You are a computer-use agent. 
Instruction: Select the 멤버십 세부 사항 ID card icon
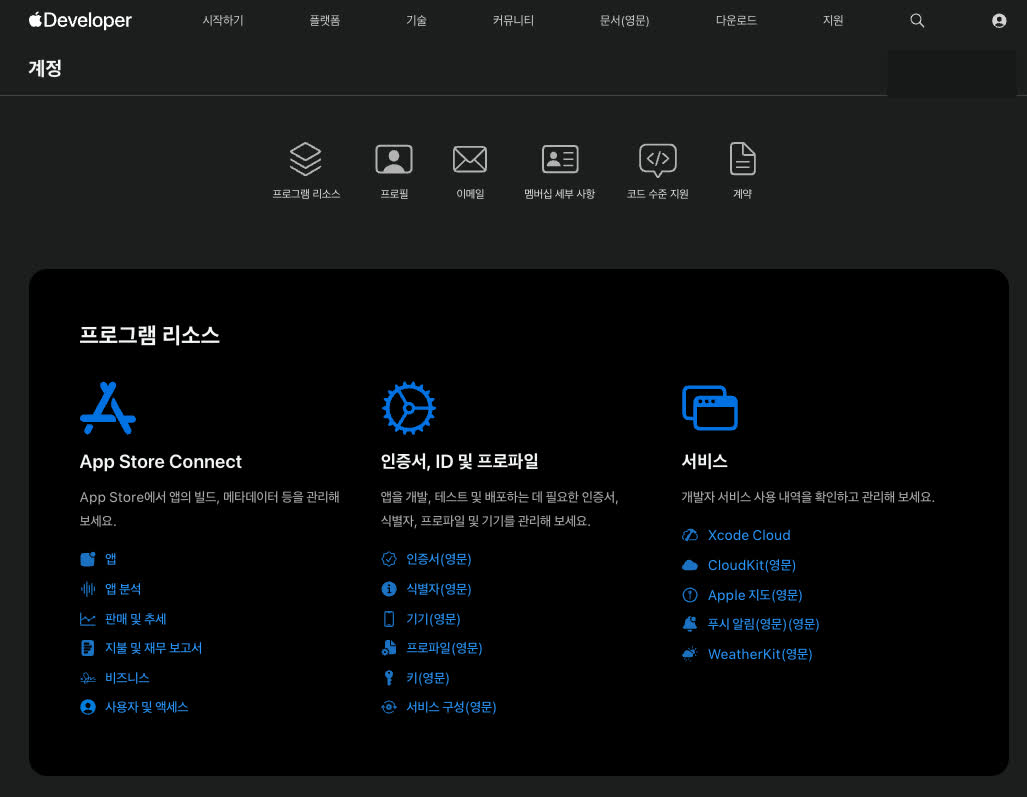[560, 159]
